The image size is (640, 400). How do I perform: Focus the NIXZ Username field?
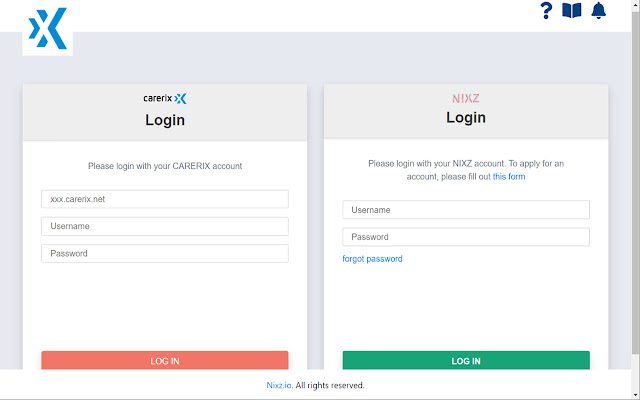point(466,210)
